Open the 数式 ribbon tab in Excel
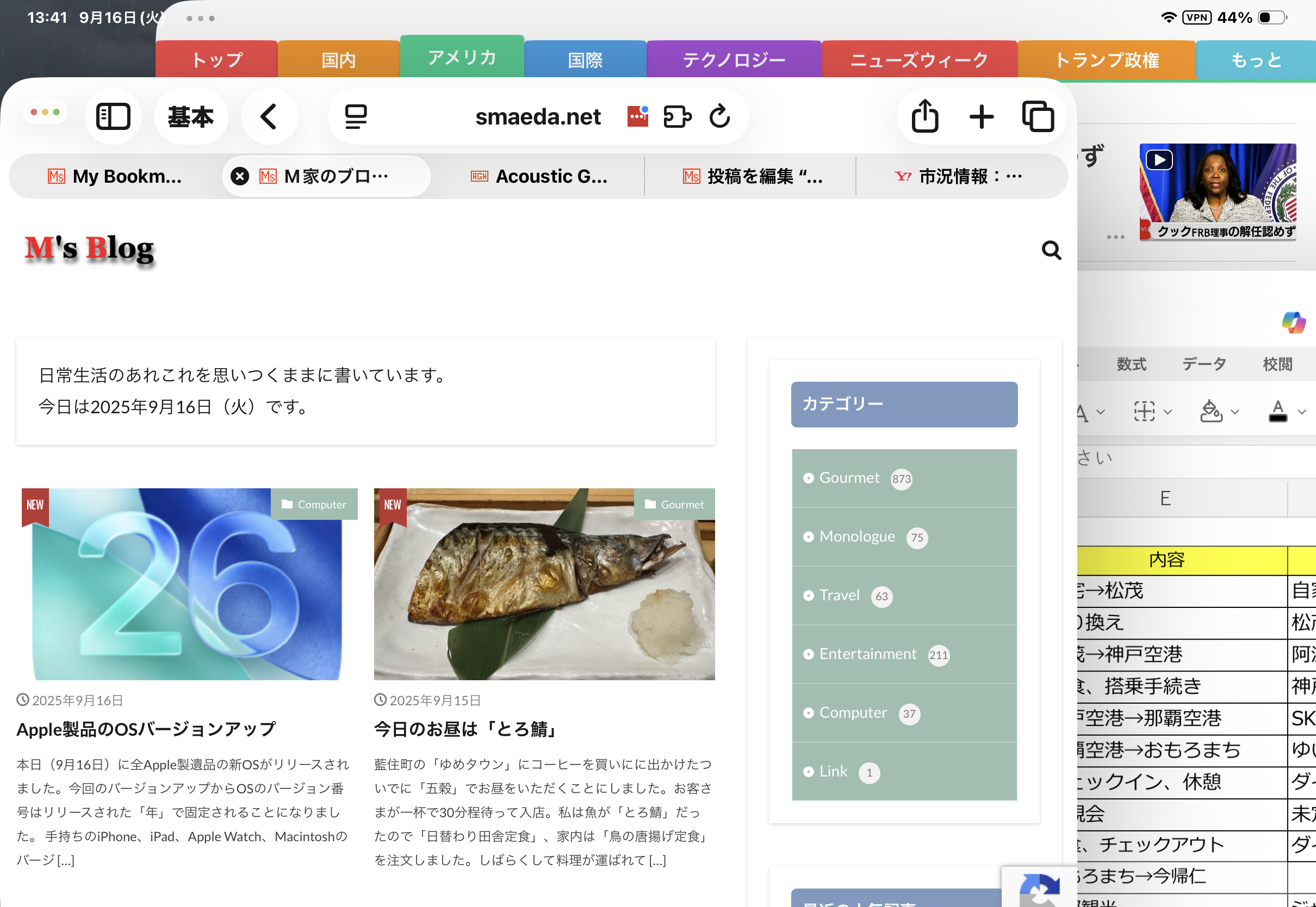 [1131, 364]
